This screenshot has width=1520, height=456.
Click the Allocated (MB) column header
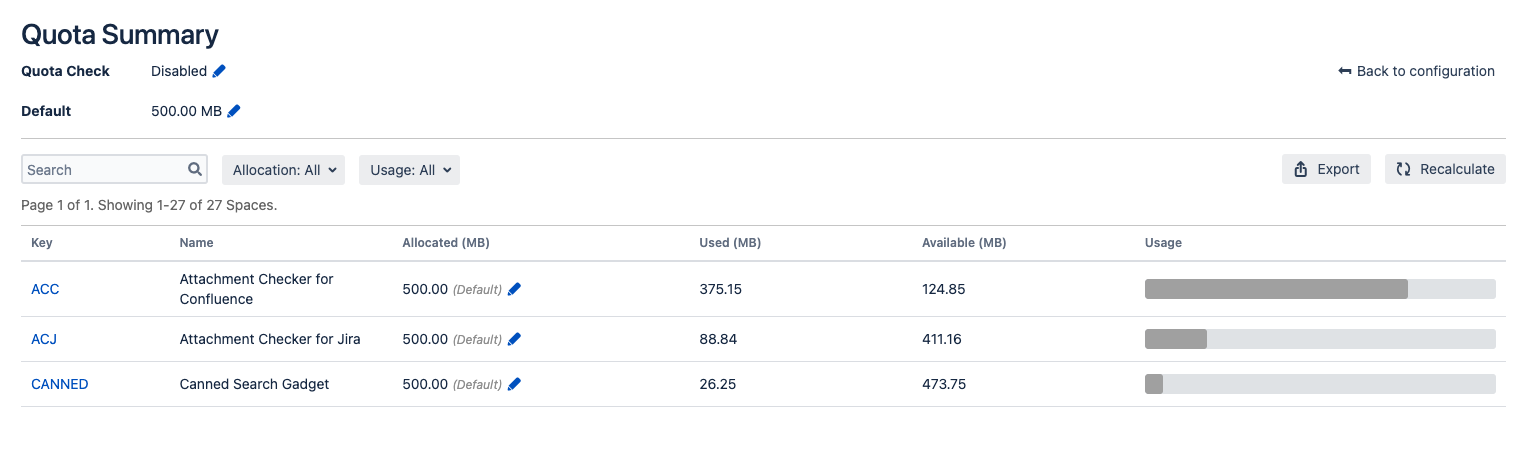point(445,243)
